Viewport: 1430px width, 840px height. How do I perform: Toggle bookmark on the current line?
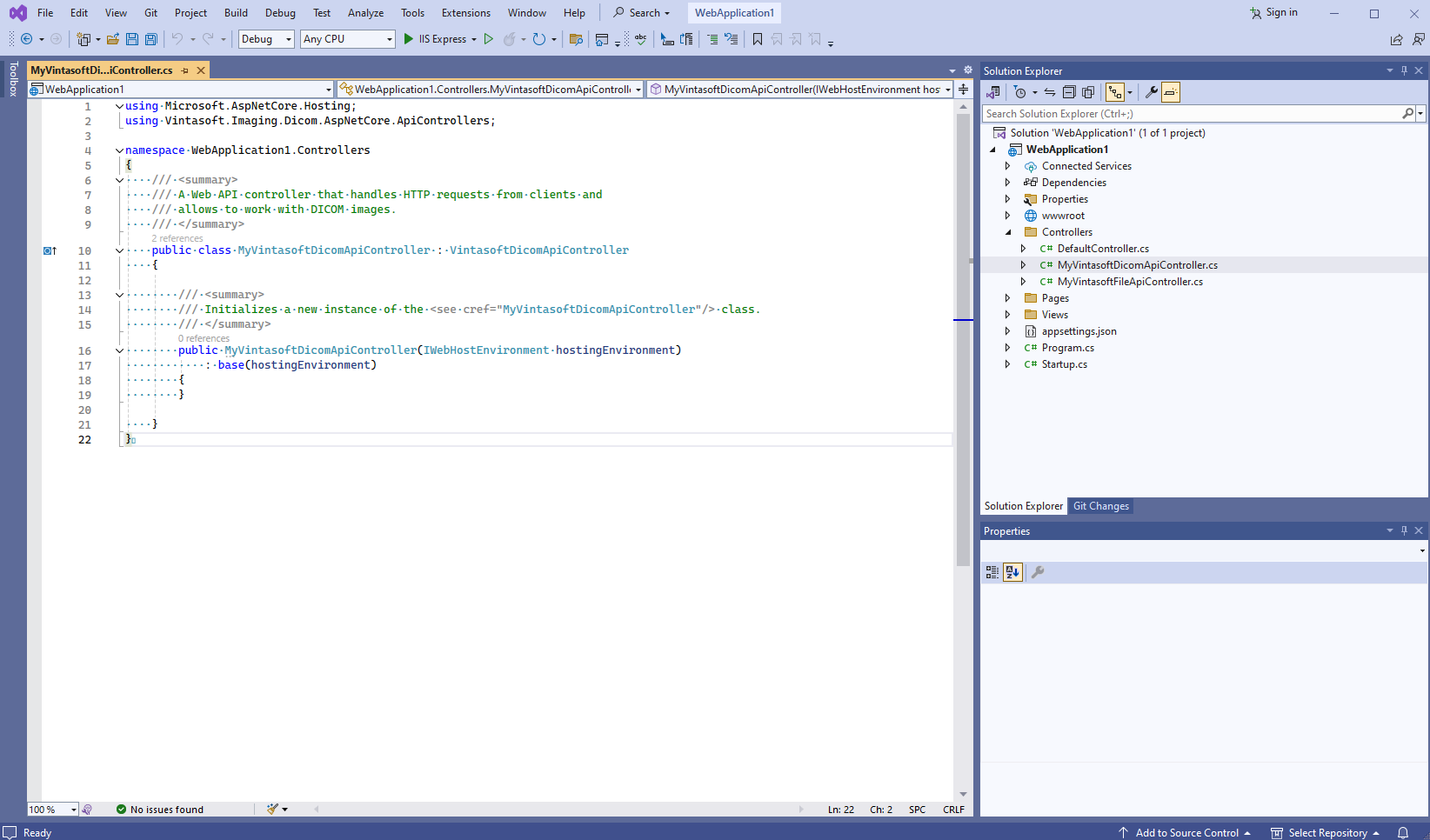tap(758, 39)
